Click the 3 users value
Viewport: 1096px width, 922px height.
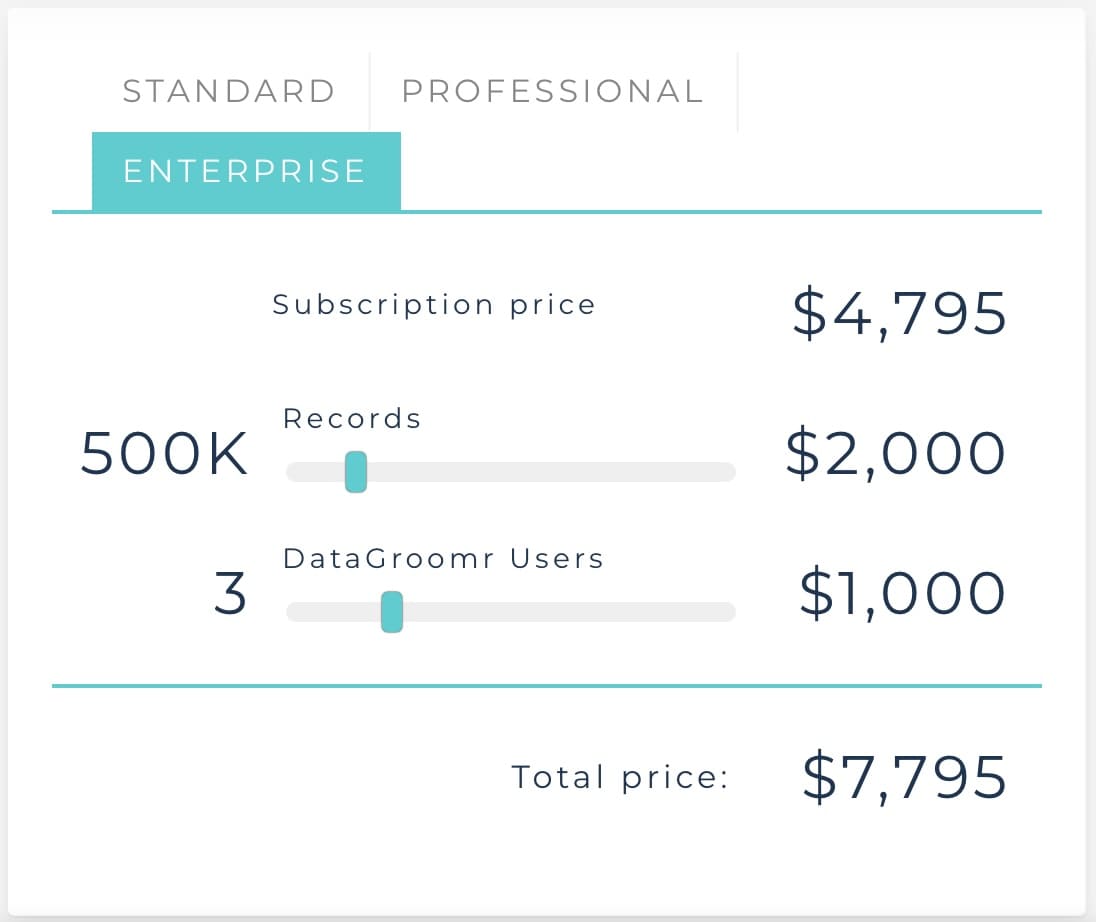coord(229,594)
